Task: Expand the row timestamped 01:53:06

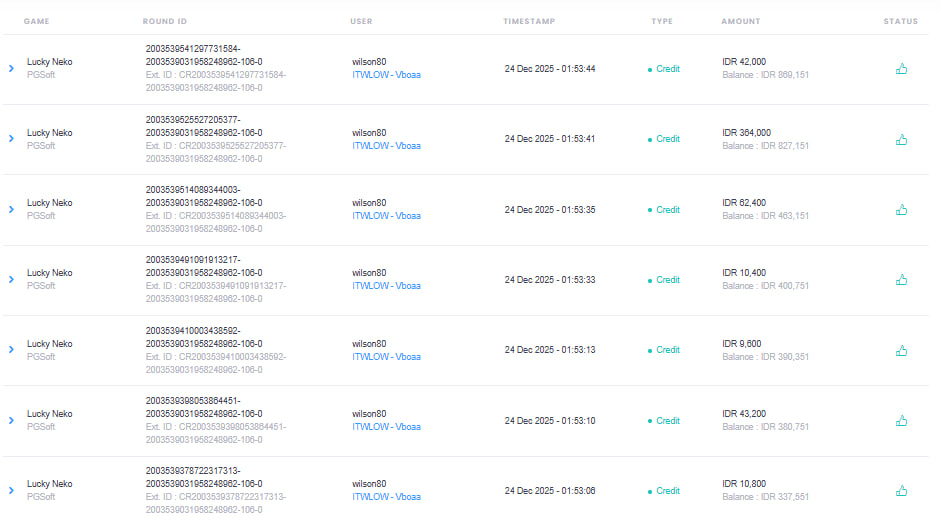Action: (12, 491)
